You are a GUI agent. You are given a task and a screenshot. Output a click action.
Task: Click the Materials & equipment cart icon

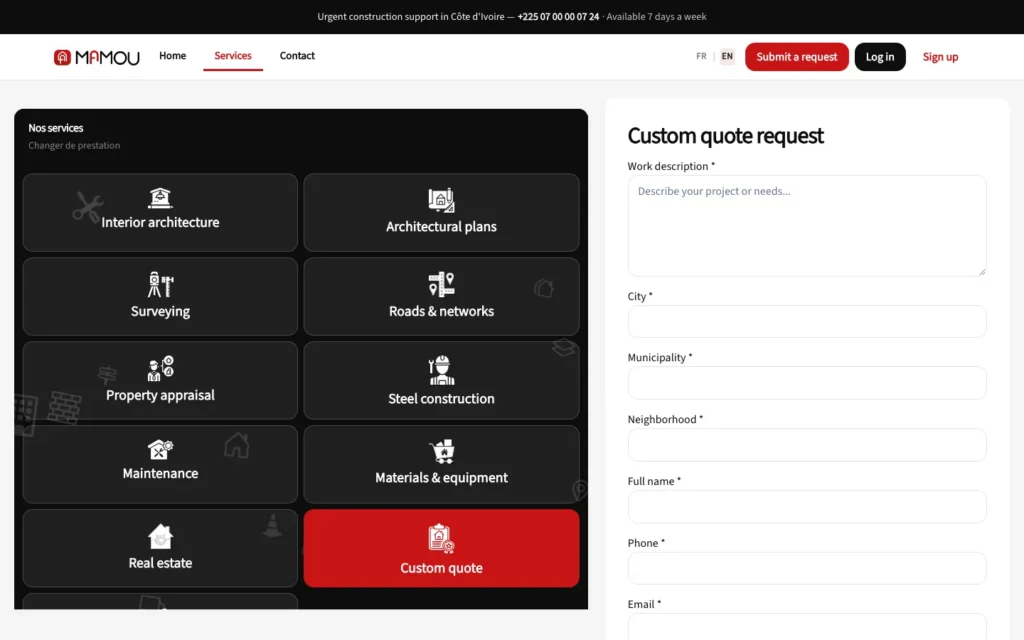441,452
